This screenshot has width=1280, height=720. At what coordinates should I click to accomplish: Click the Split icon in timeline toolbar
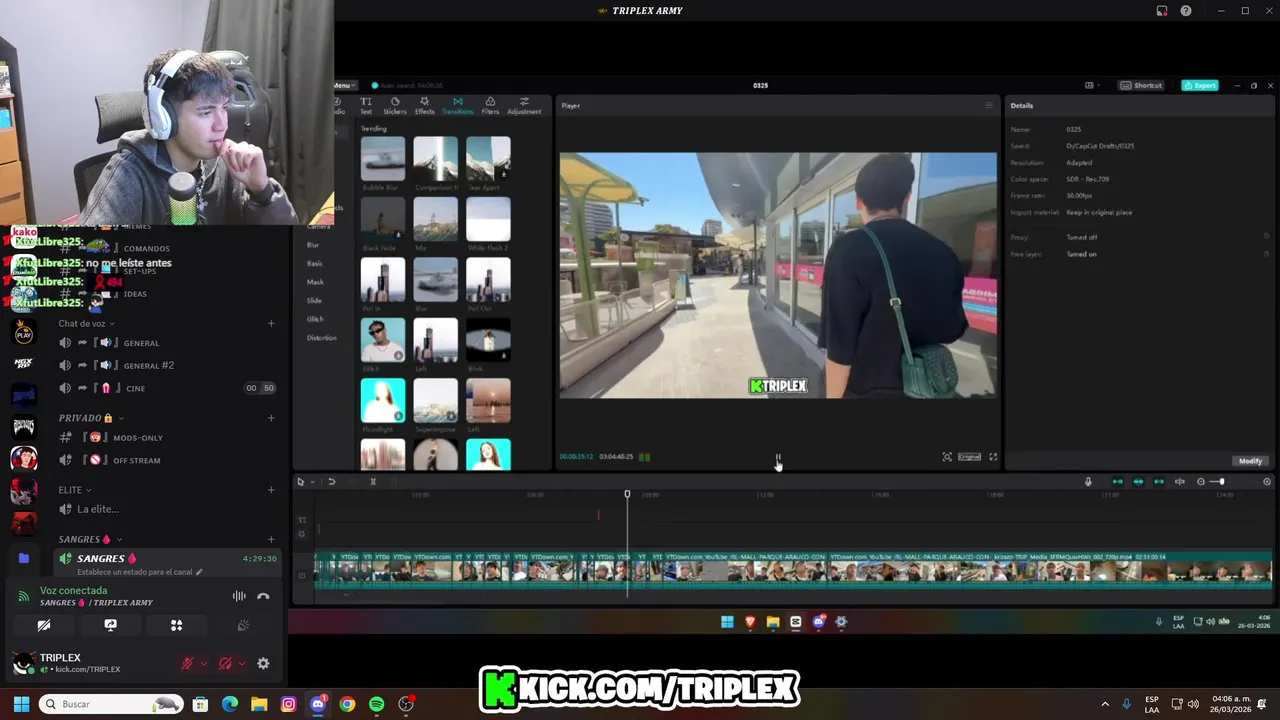coord(373,482)
